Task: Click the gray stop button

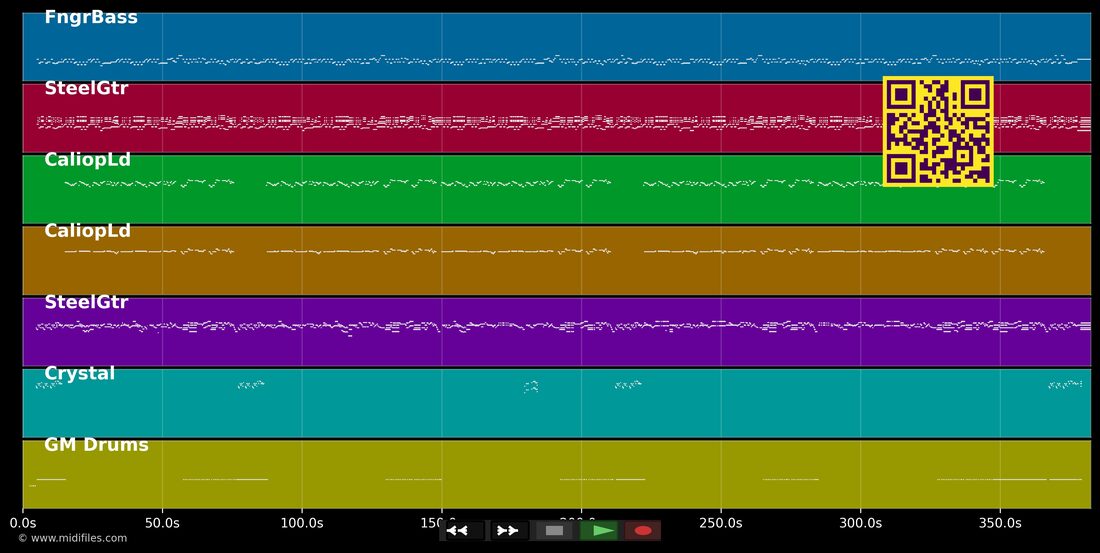Action: click(x=554, y=531)
